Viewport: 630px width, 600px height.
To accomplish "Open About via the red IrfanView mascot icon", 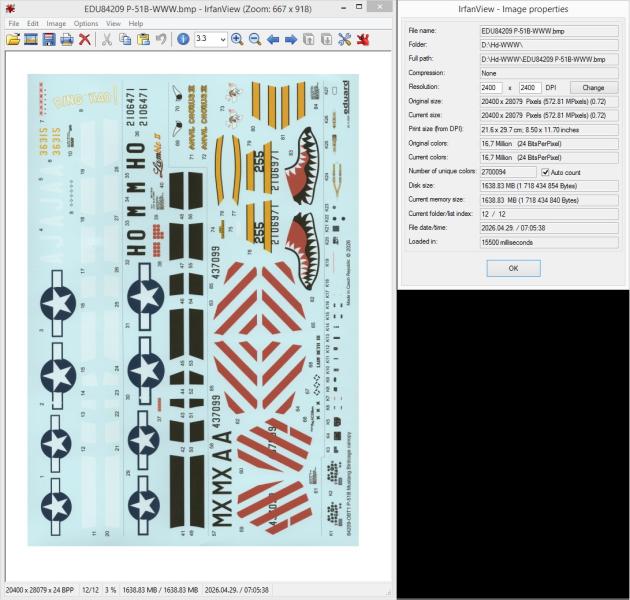I will [362, 39].
